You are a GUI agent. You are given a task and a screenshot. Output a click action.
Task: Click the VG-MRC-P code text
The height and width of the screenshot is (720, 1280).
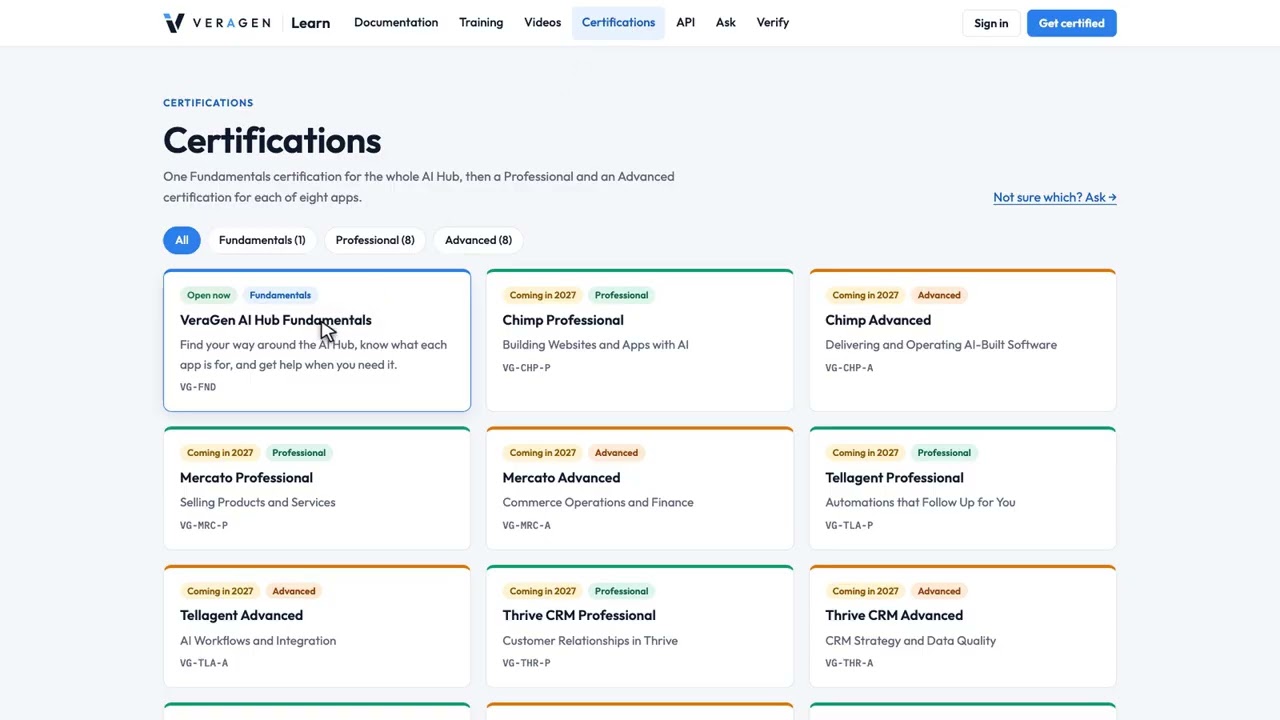[x=204, y=525]
